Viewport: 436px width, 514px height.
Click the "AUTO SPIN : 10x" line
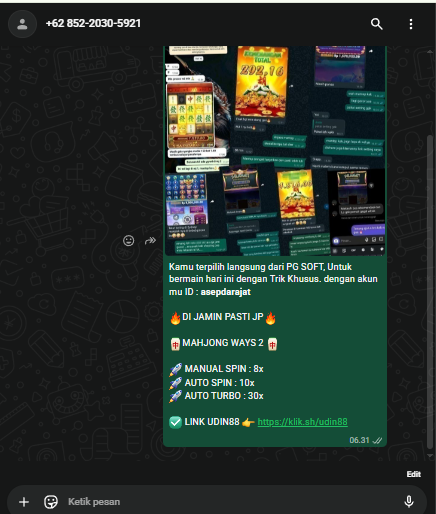(x=219, y=383)
